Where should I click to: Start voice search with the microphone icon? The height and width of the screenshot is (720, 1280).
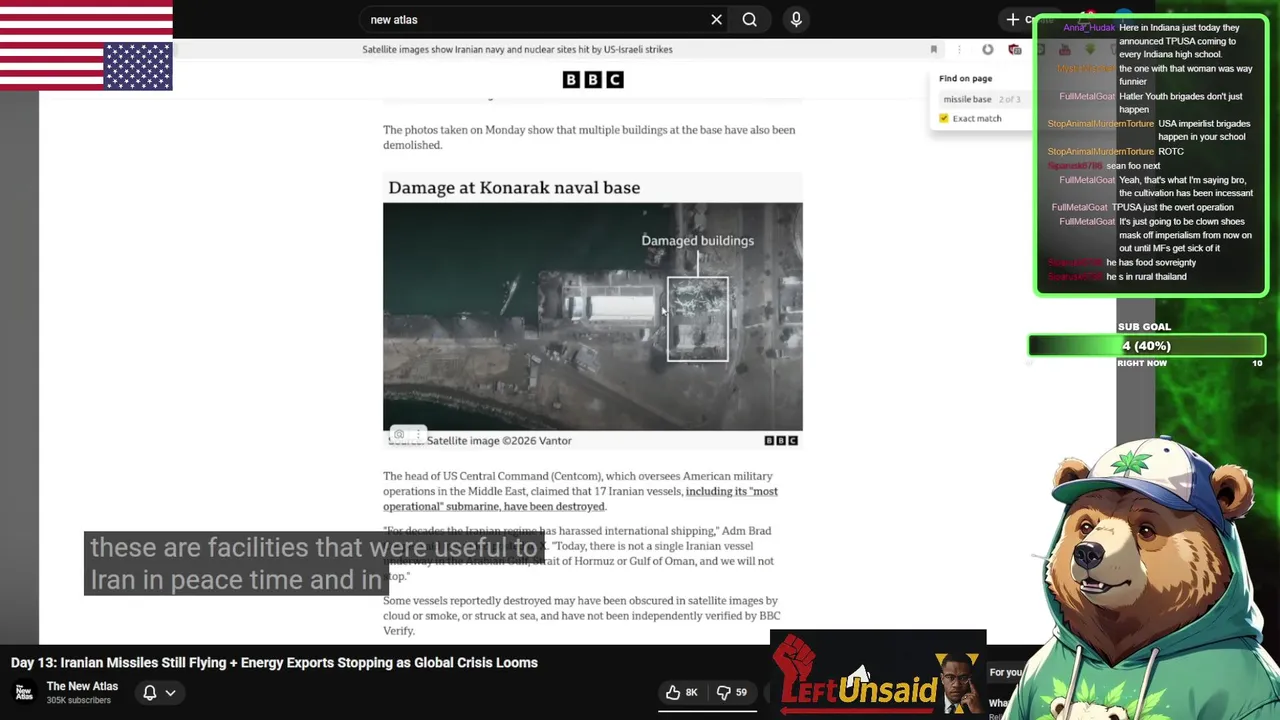coord(796,19)
